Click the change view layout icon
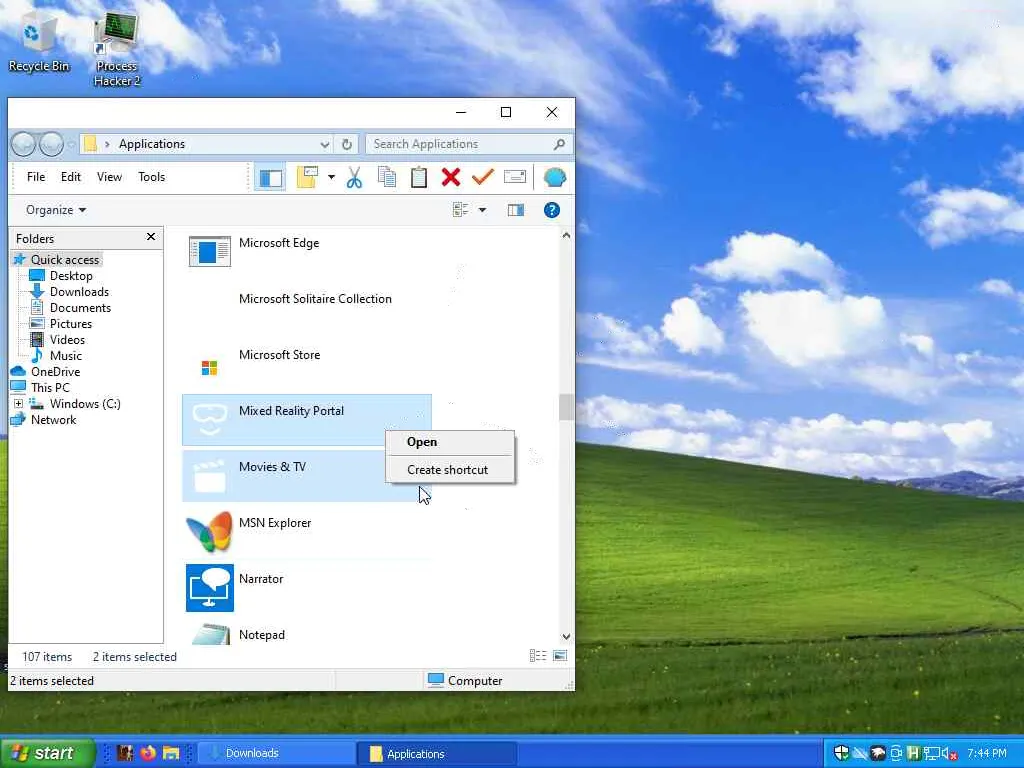 pyautogui.click(x=460, y=210)
